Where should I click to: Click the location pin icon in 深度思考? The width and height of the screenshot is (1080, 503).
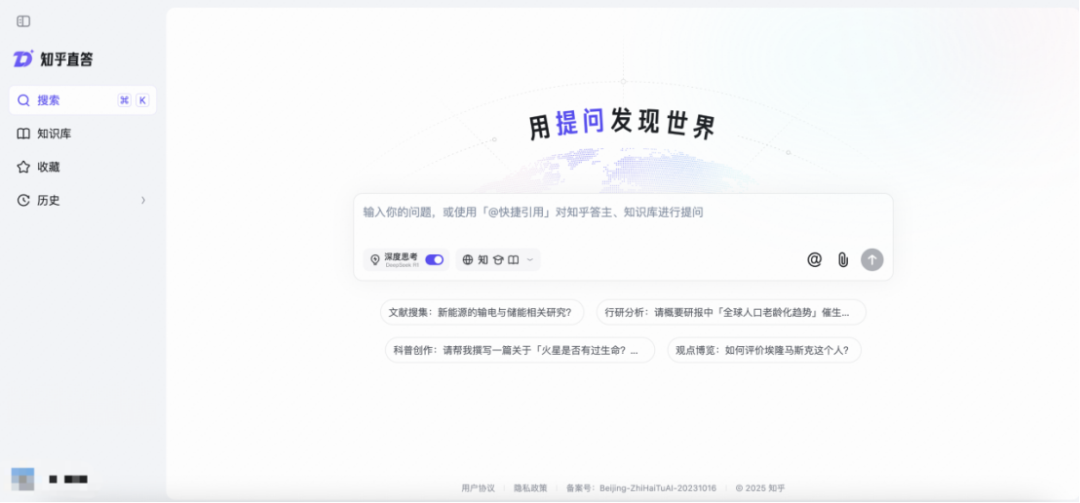click(375, 260)
